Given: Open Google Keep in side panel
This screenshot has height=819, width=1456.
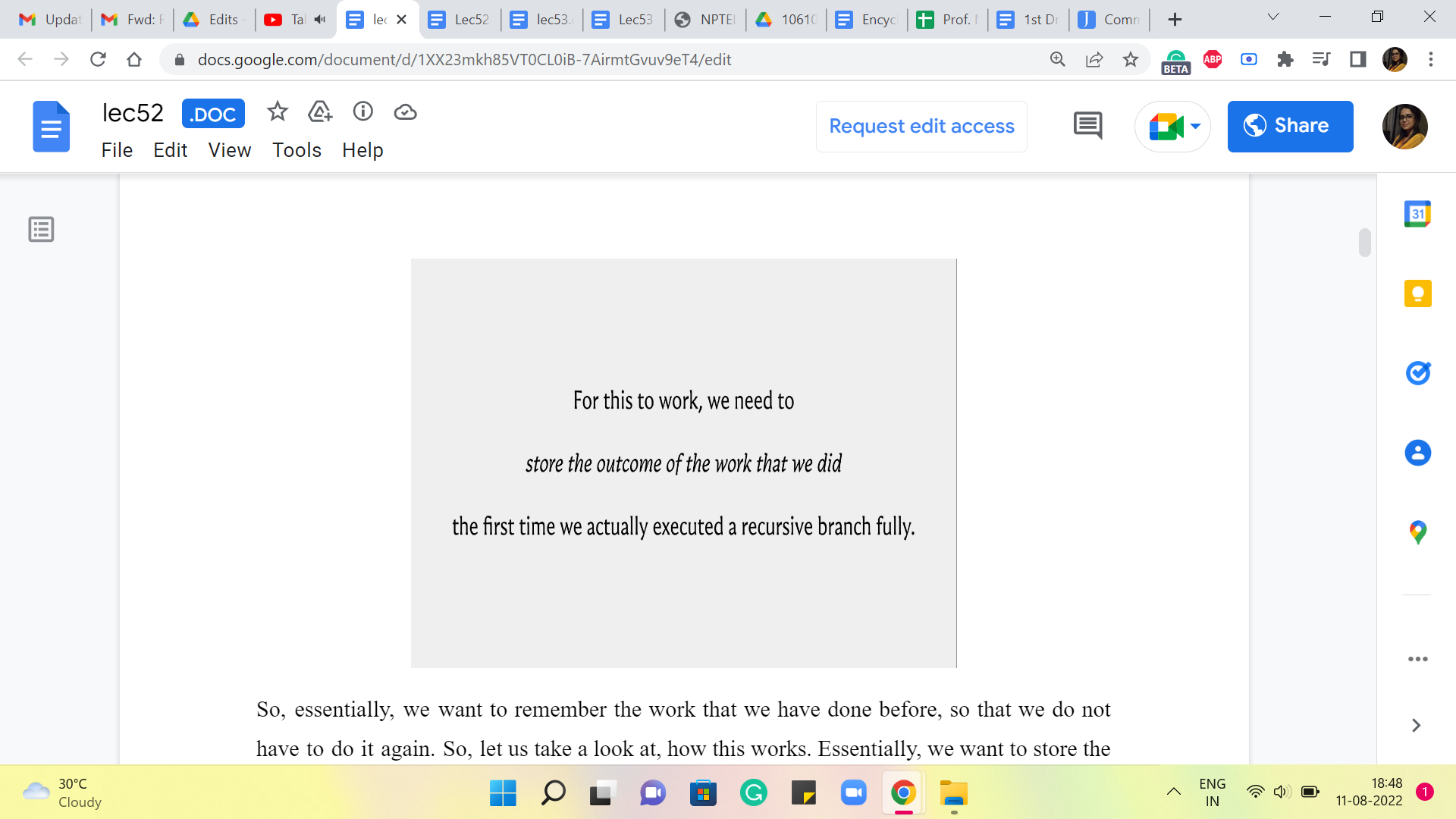Looking at the screenshot, I should 1417,293.
